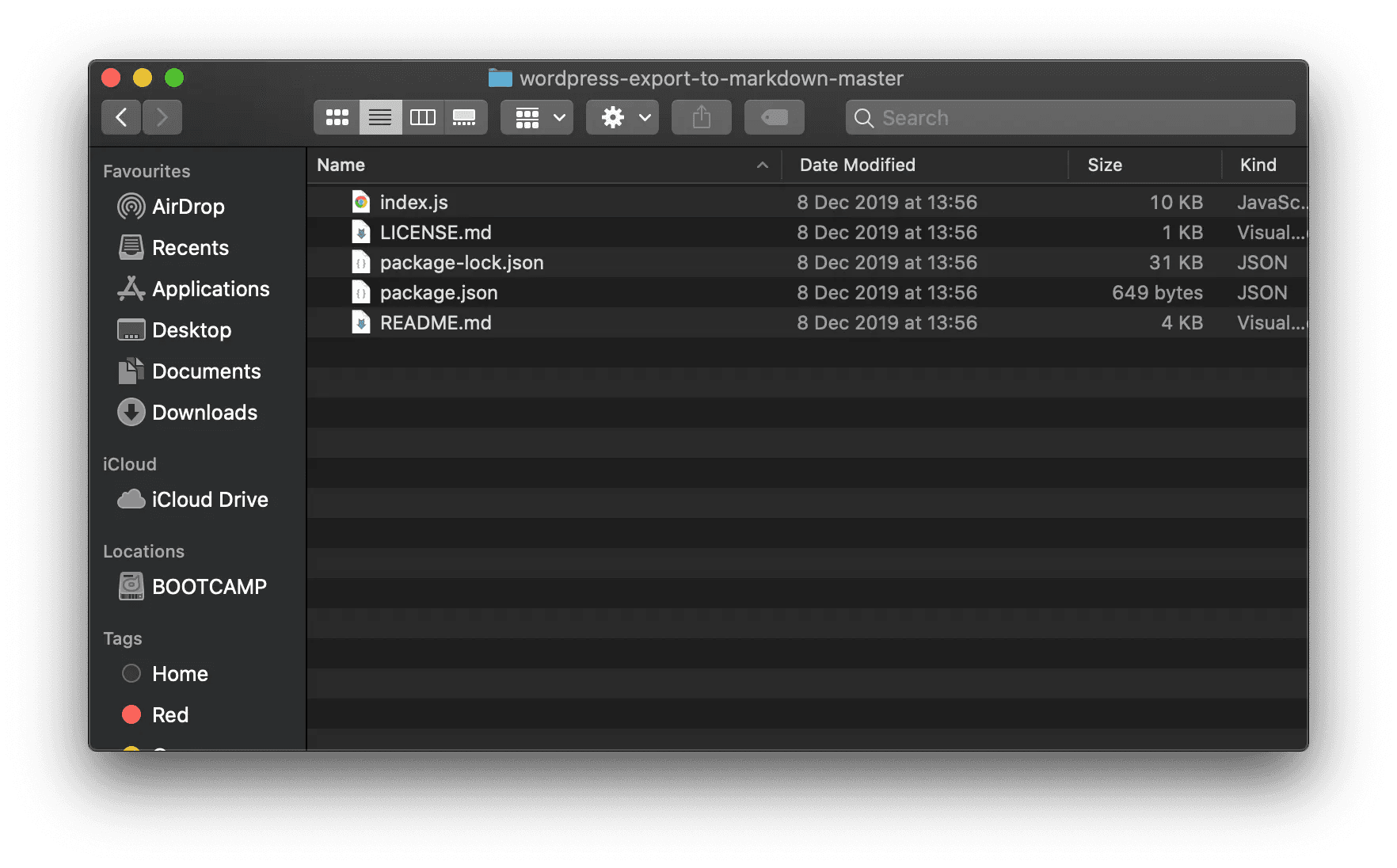Click the date modified of README.md
1397x868 pixels.
887,322
